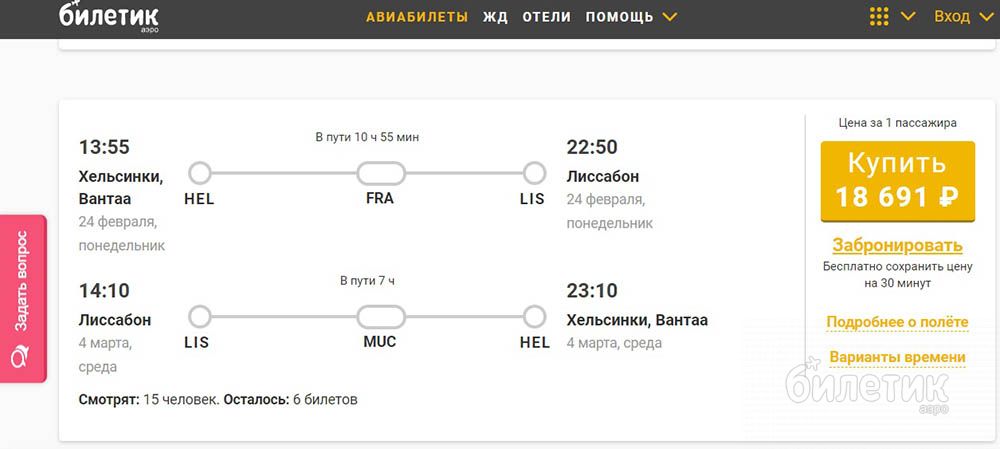Click the HEL departure circle marker
Image resolution: width=1000 pixels, height=449 pixels.
pos(200,173)
